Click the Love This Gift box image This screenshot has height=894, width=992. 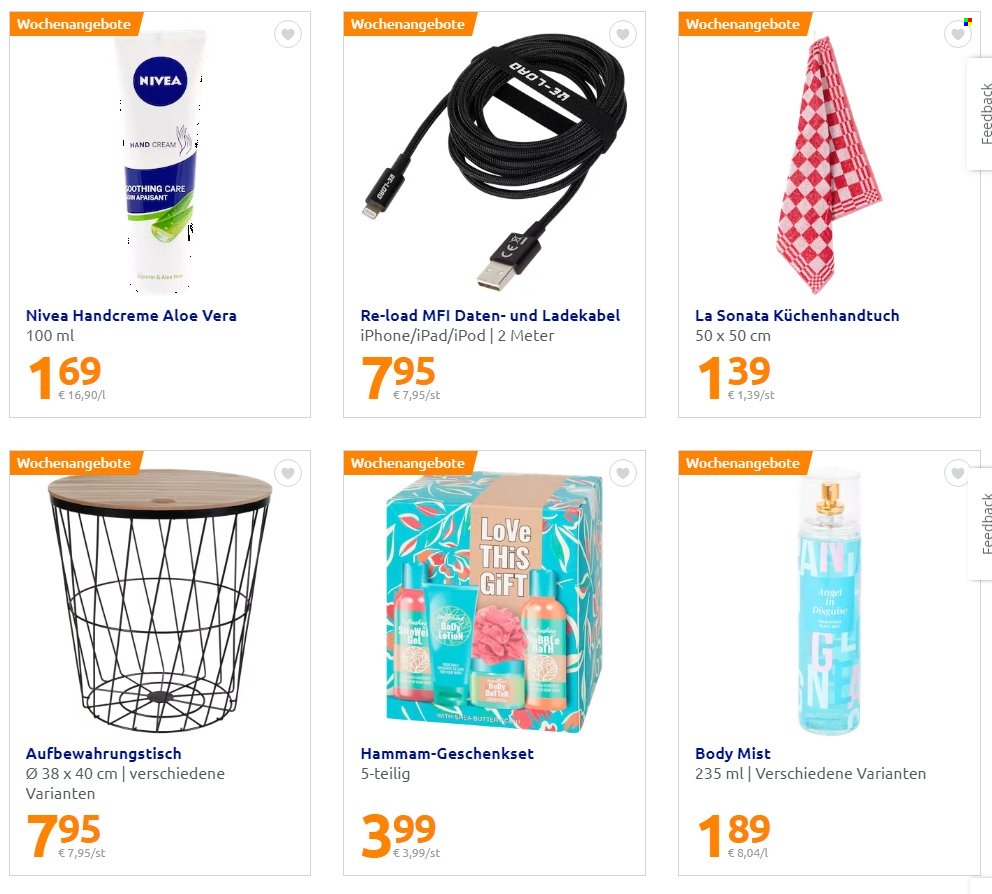tap(494, 602)
